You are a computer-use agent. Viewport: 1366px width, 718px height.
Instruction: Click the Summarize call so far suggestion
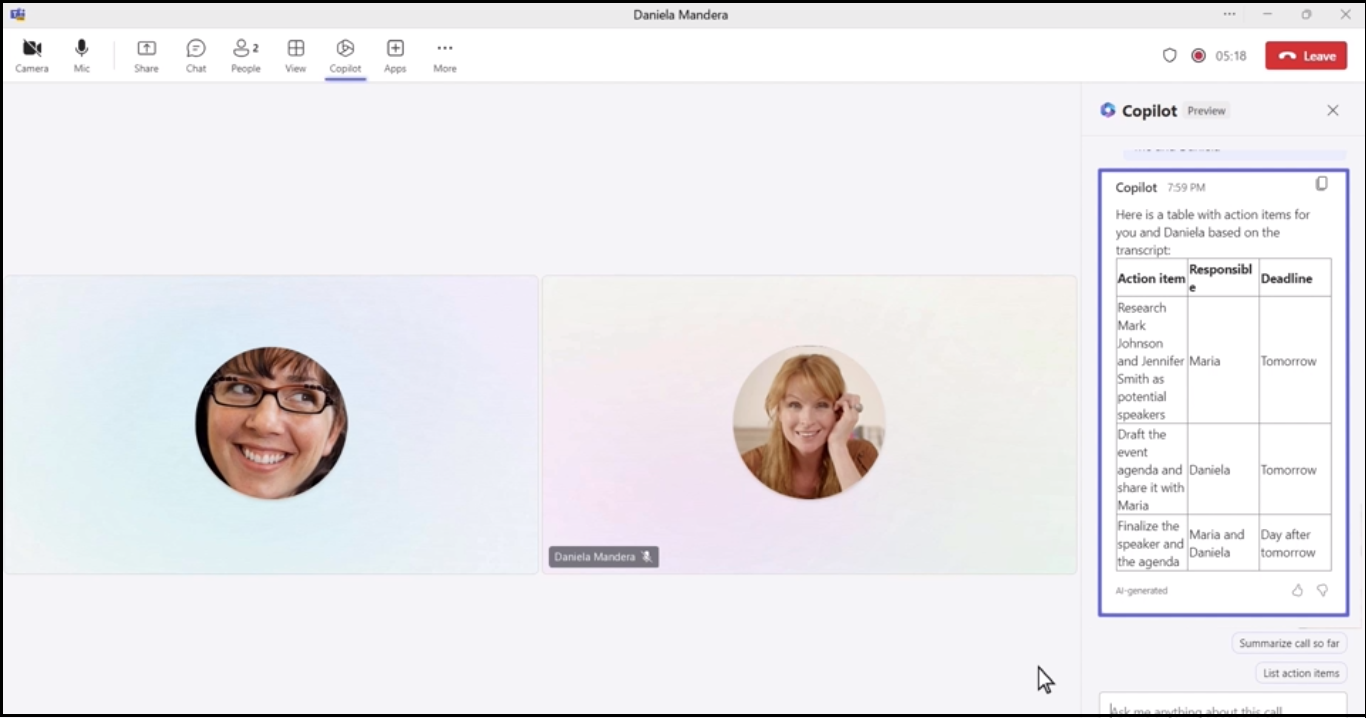(x=1289, y=643)
